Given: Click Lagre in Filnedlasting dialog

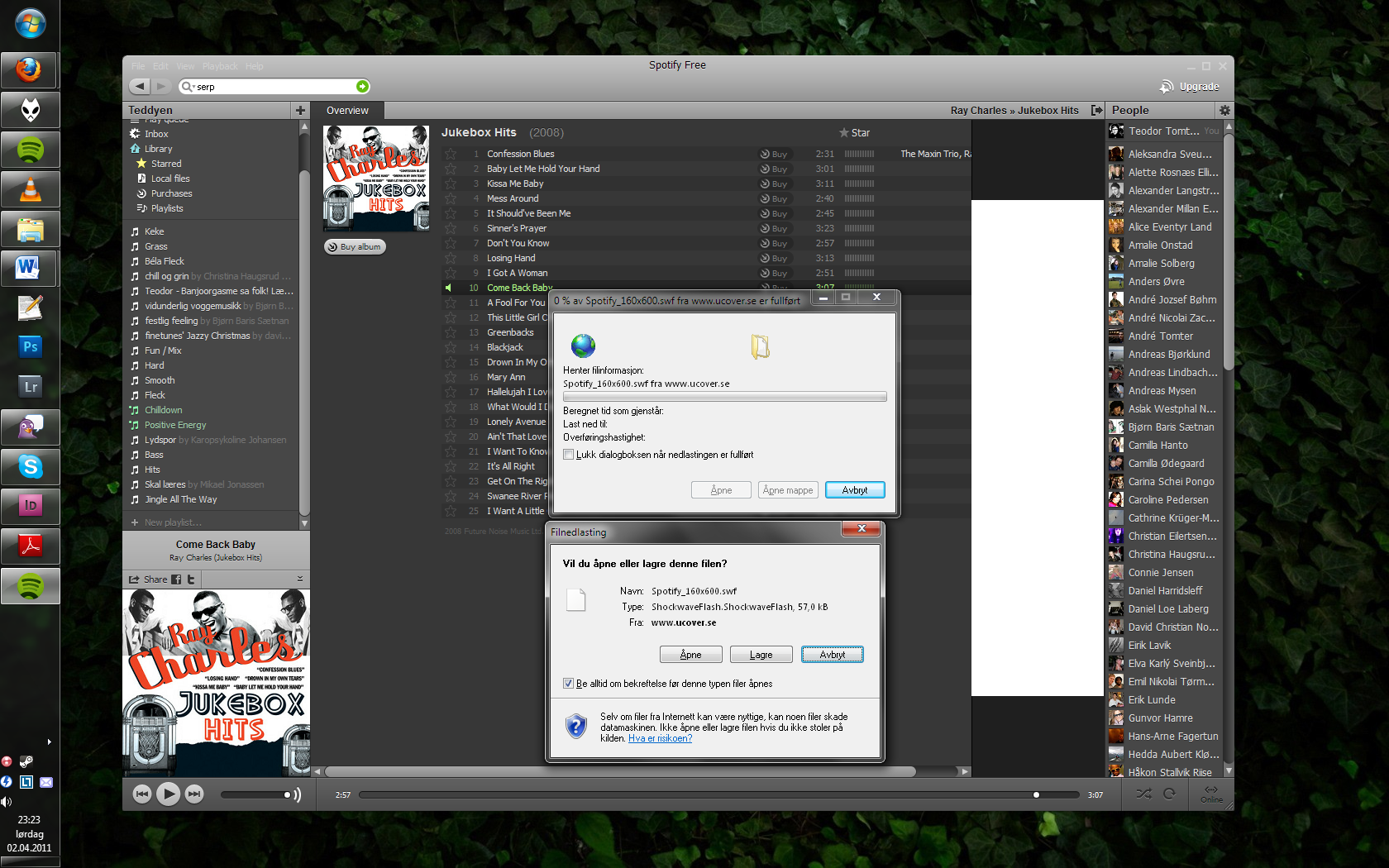Looking at the screenshot, I should point(761,655).
